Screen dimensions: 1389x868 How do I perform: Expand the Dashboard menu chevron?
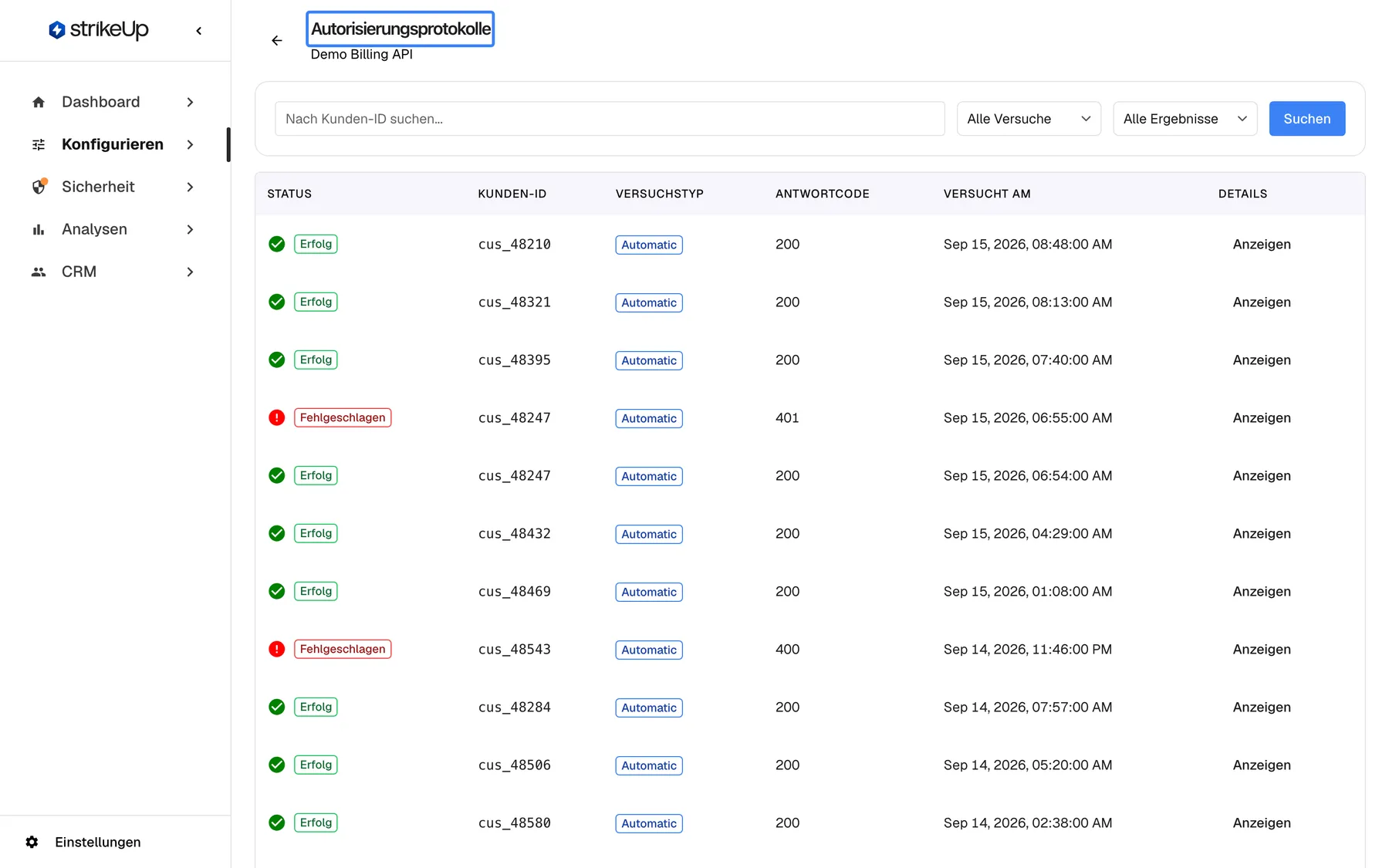pyautogui.click(x=190, y=102)
